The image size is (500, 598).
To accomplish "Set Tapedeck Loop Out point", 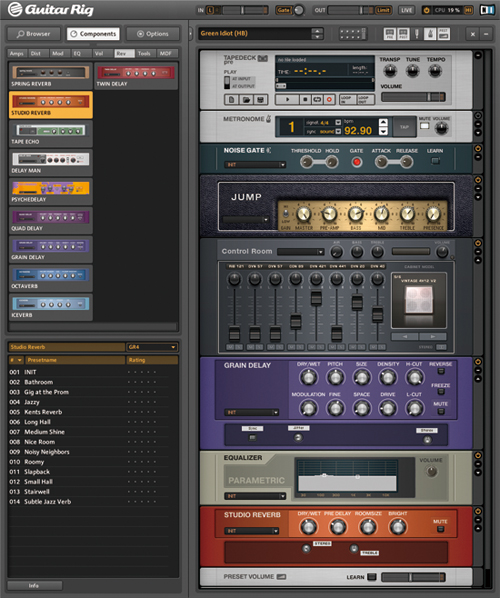I will [x=365, y=100].
